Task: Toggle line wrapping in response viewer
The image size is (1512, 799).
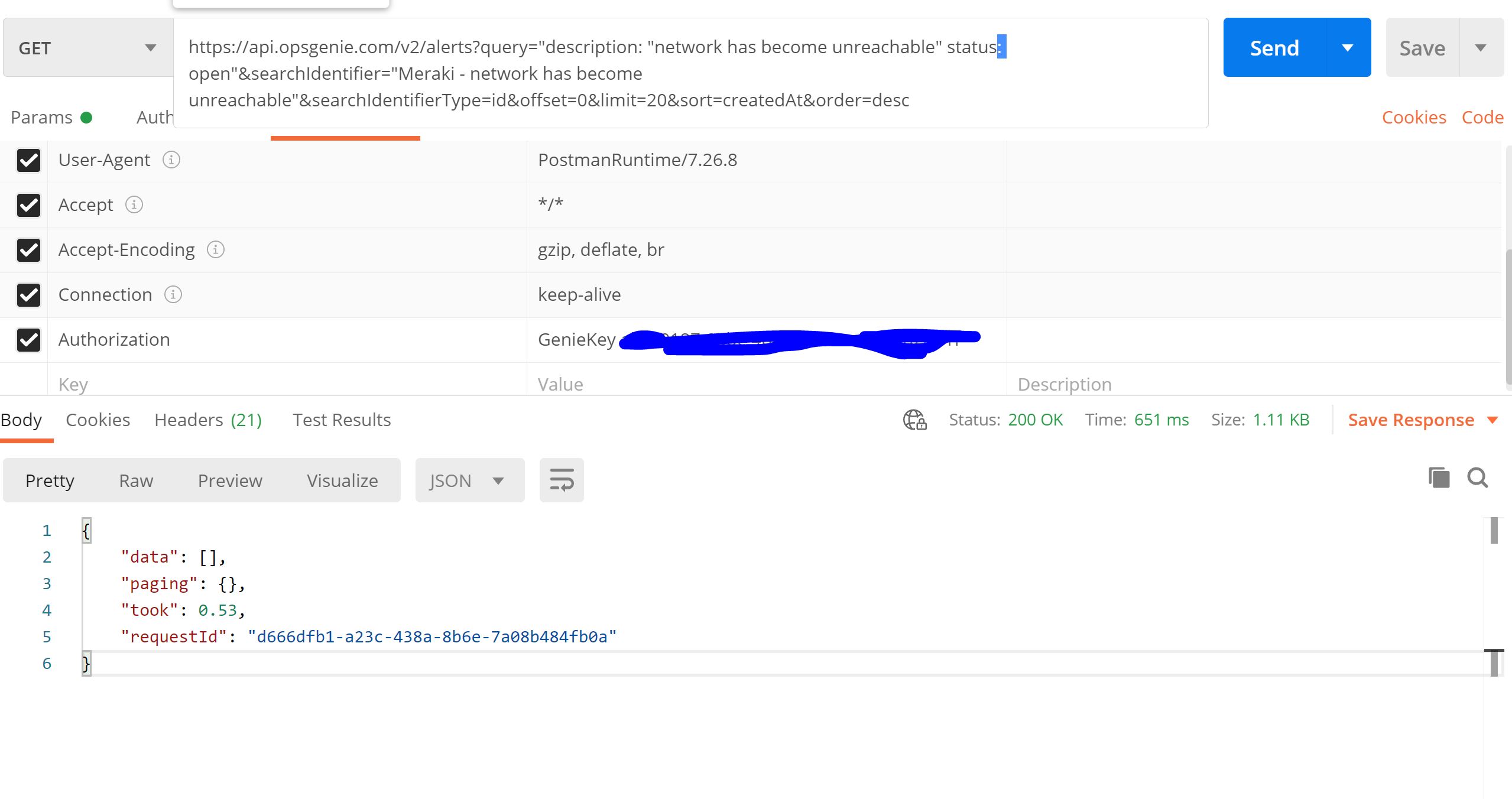Action: tap(560, 480)
